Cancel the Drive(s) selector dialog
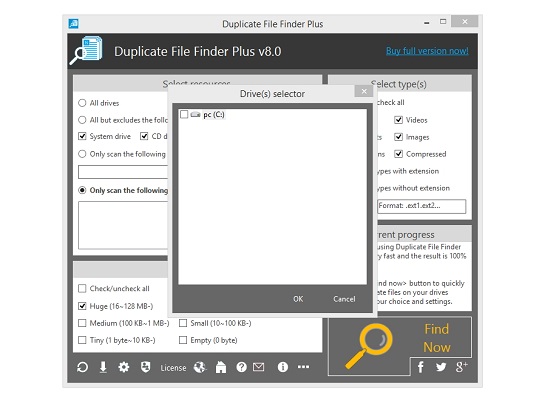Viewport: 550px width, 404px height. point(344,299)
